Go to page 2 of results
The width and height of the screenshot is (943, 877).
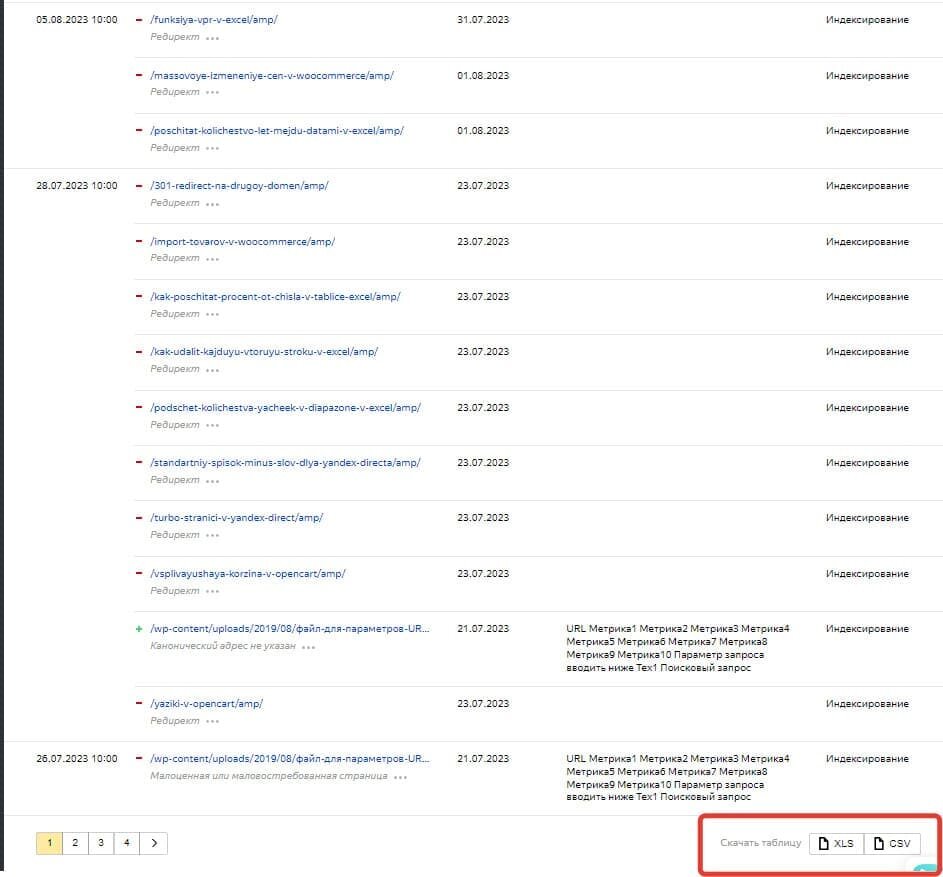tap(75, 843)
